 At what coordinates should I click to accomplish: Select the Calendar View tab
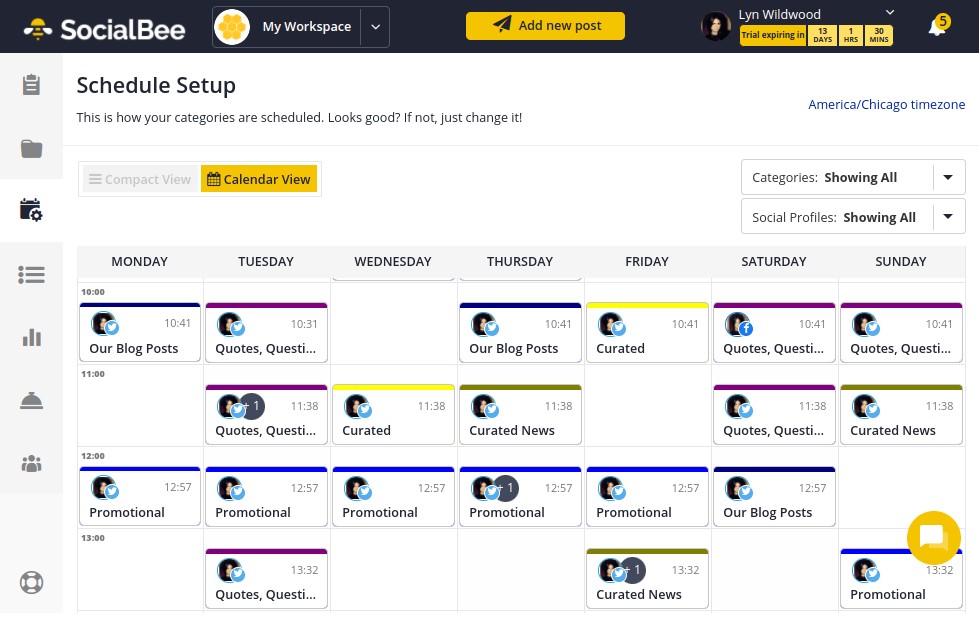click(258, 179)
